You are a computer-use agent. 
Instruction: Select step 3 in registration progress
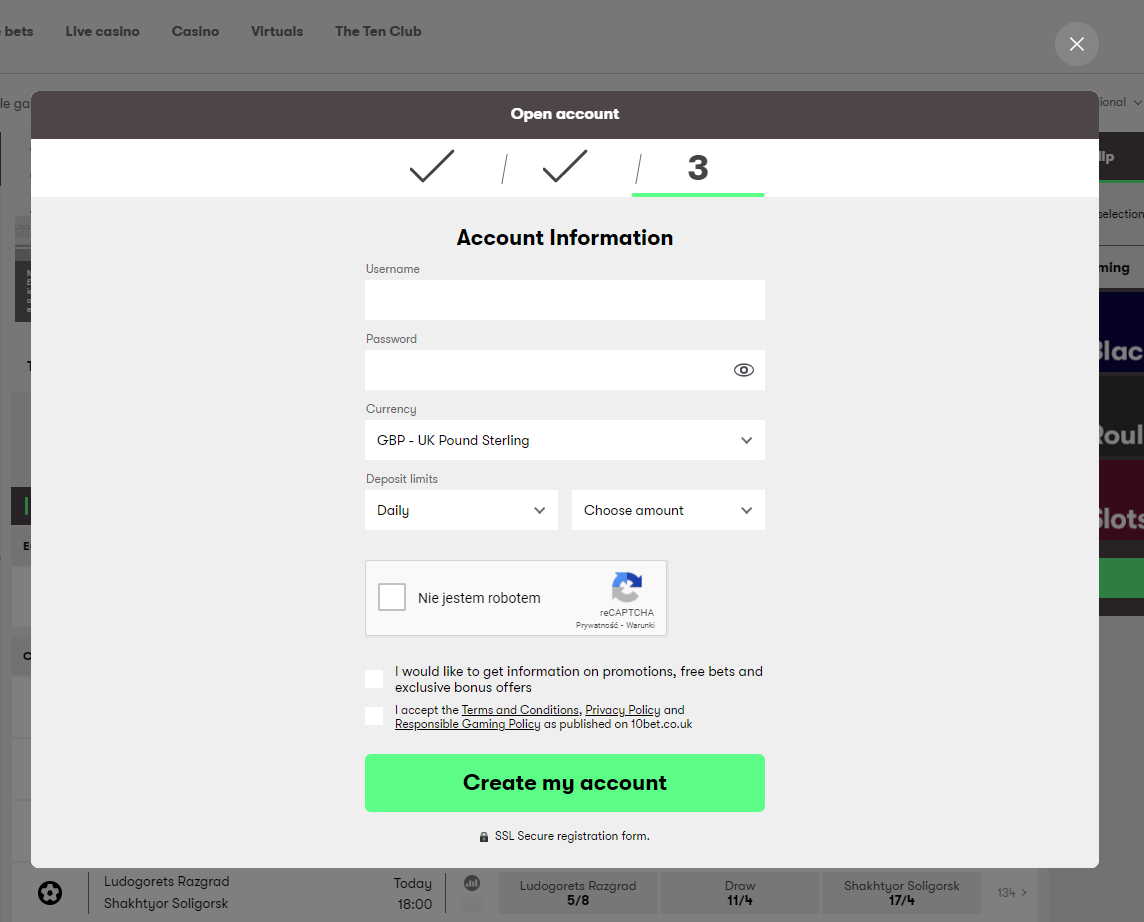coord(697,168)
